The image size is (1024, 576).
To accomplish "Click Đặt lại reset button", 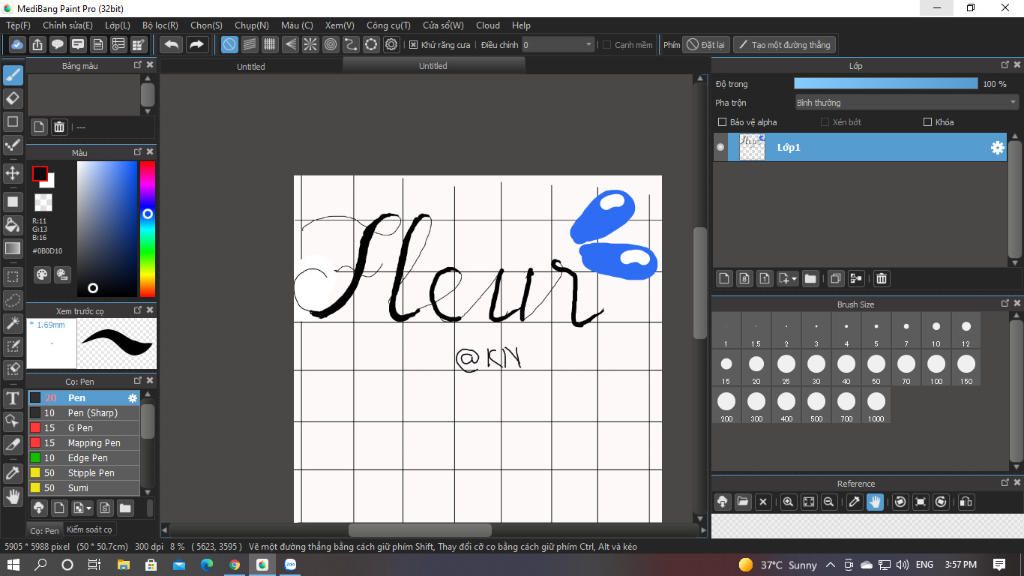I will click(x=706, y=45).
